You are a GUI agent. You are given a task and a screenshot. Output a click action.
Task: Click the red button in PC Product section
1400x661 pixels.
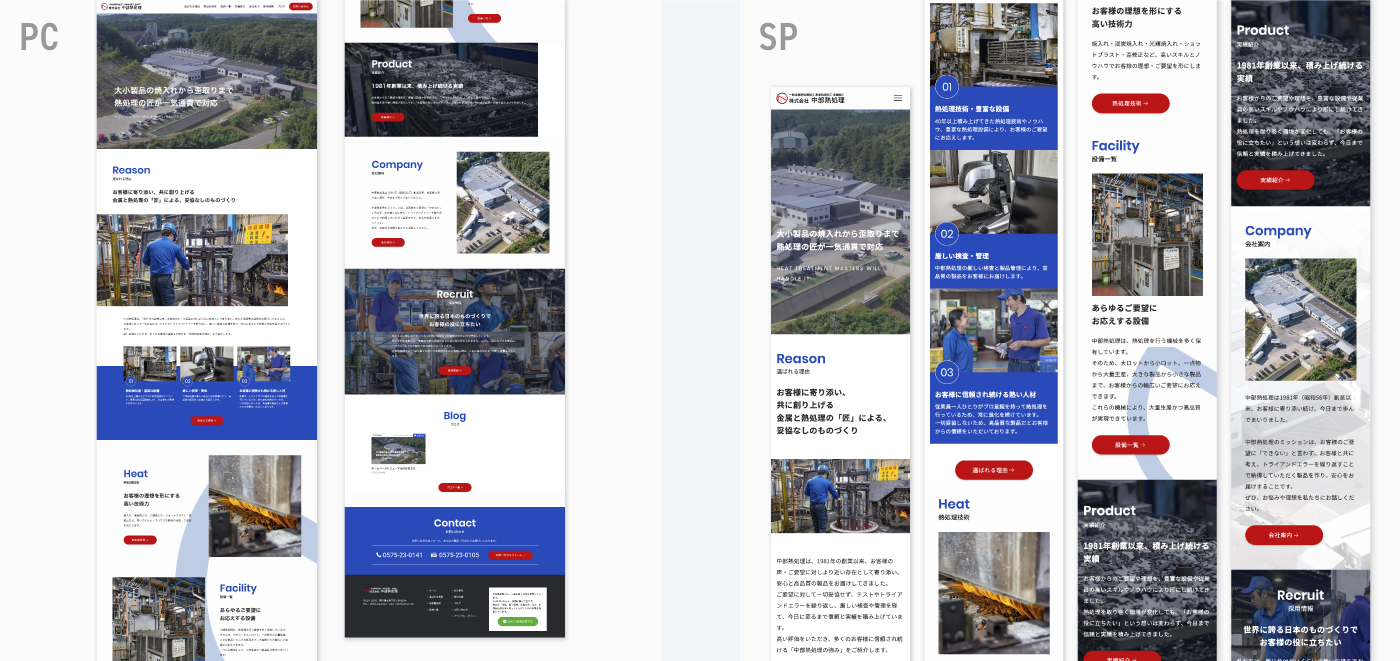(388, 117)
